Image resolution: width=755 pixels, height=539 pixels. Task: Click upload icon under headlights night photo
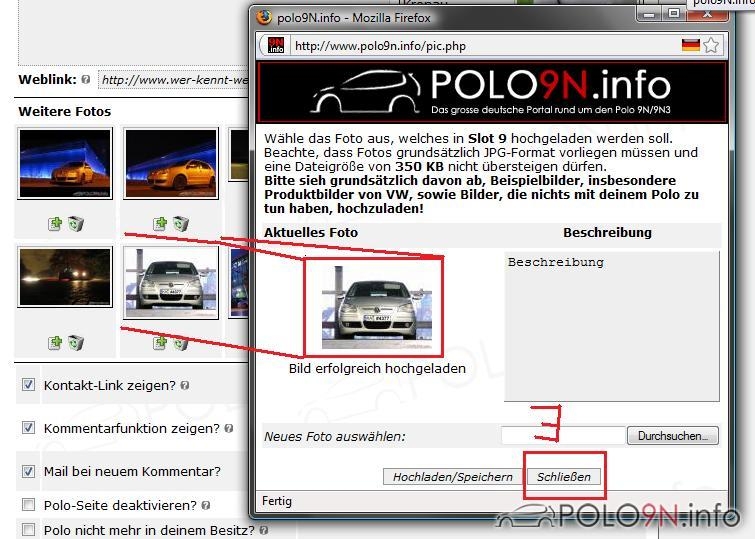55,342
